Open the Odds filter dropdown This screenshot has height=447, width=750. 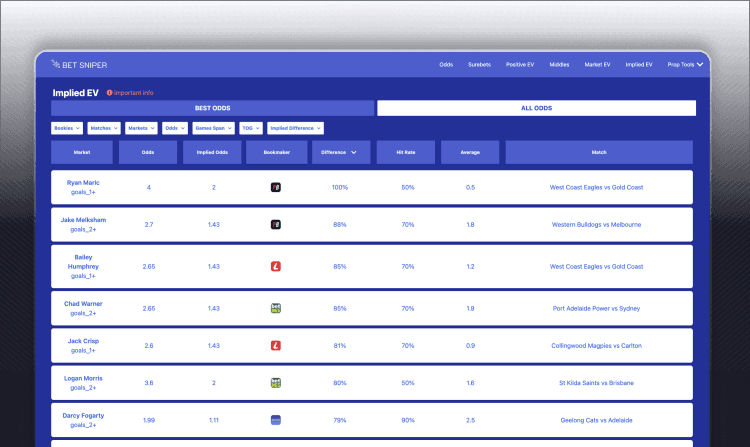pos(175,128)
